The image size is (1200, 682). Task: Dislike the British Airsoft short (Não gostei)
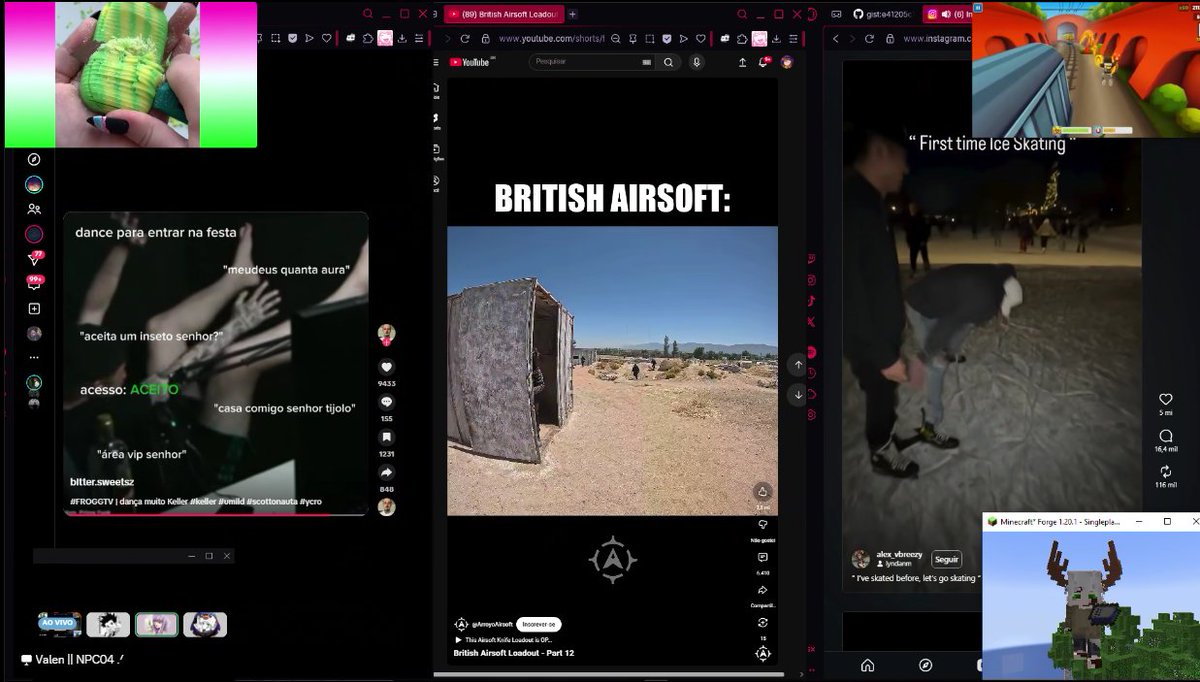pos(763,524)
